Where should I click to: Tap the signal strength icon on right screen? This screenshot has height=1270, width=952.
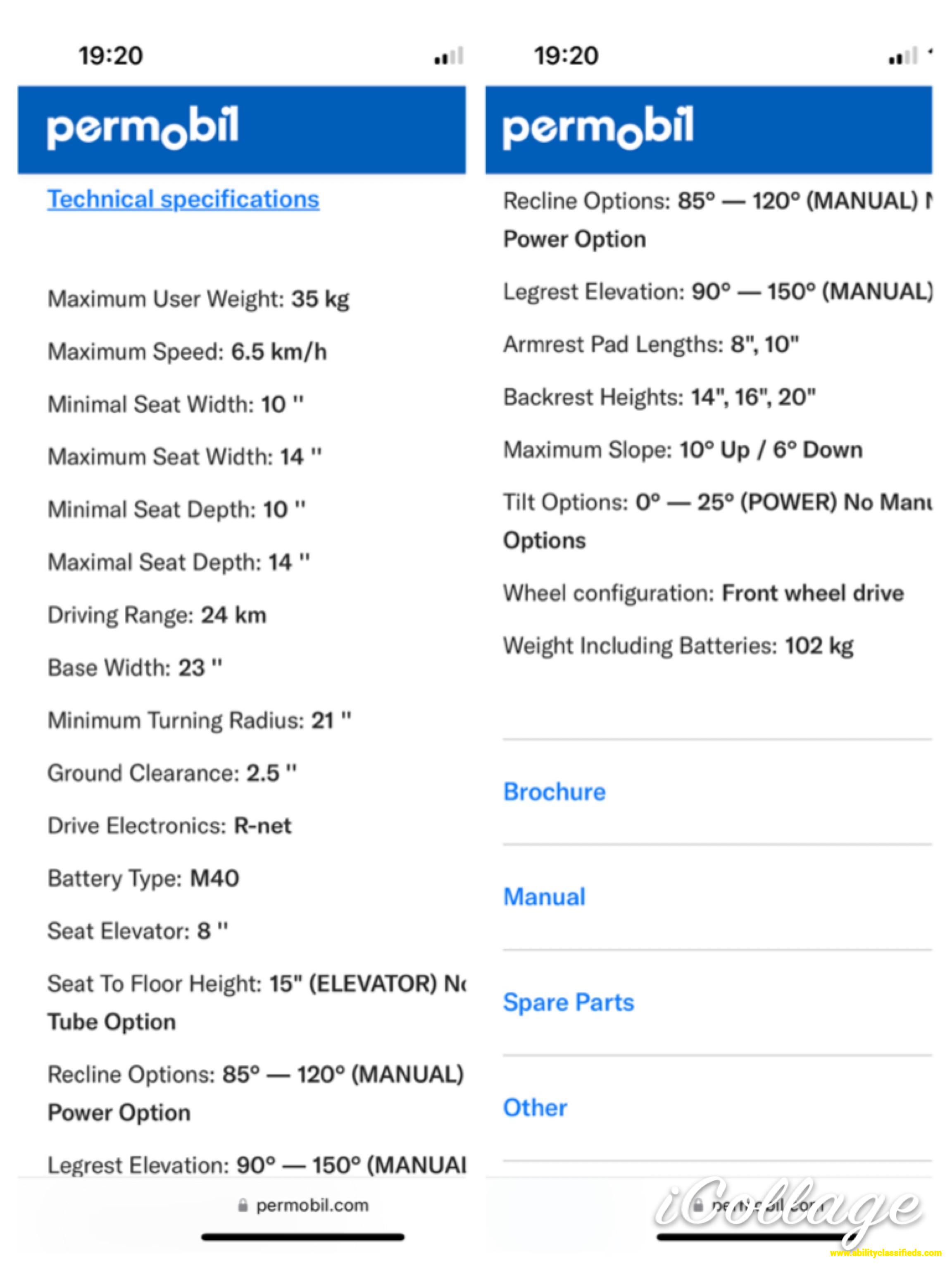point(903,56)
